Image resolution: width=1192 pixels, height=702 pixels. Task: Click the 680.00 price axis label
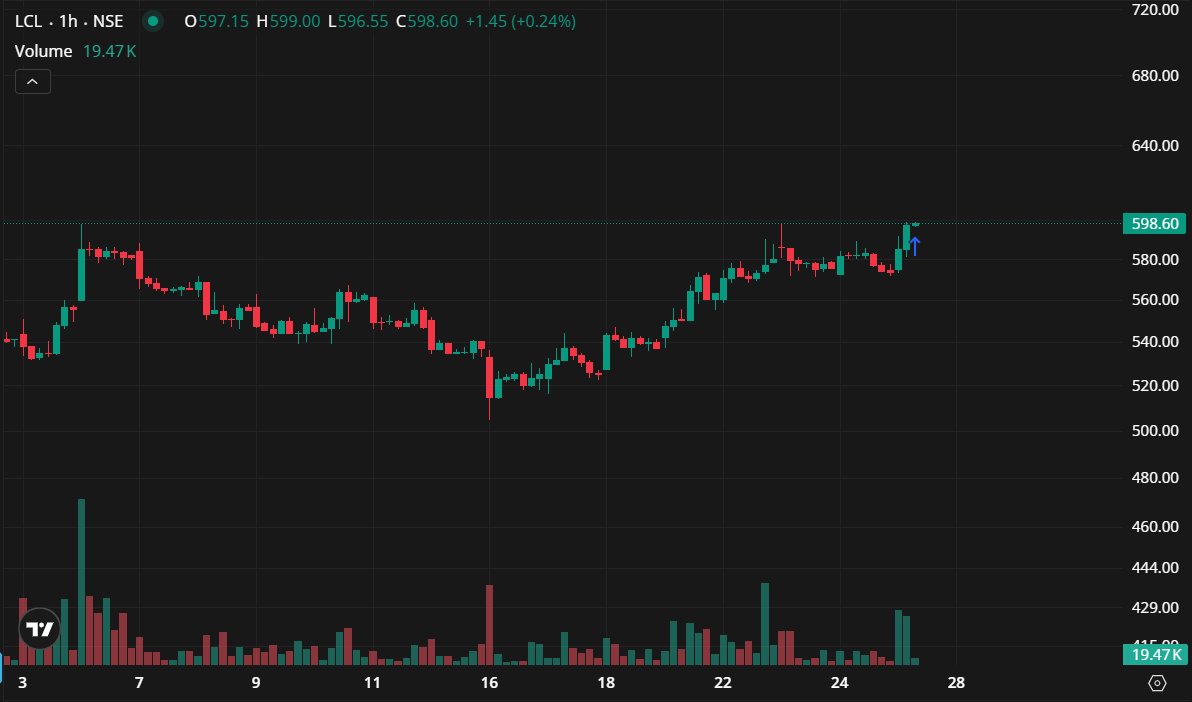click(x=1155, y=75)
